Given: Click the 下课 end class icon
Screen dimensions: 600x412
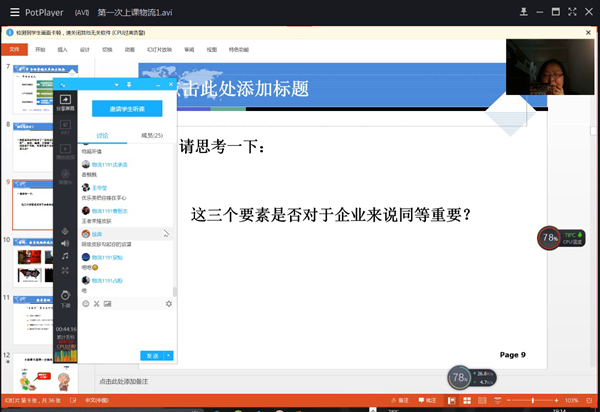Looking at the screenshot, I should click(65, 299).
